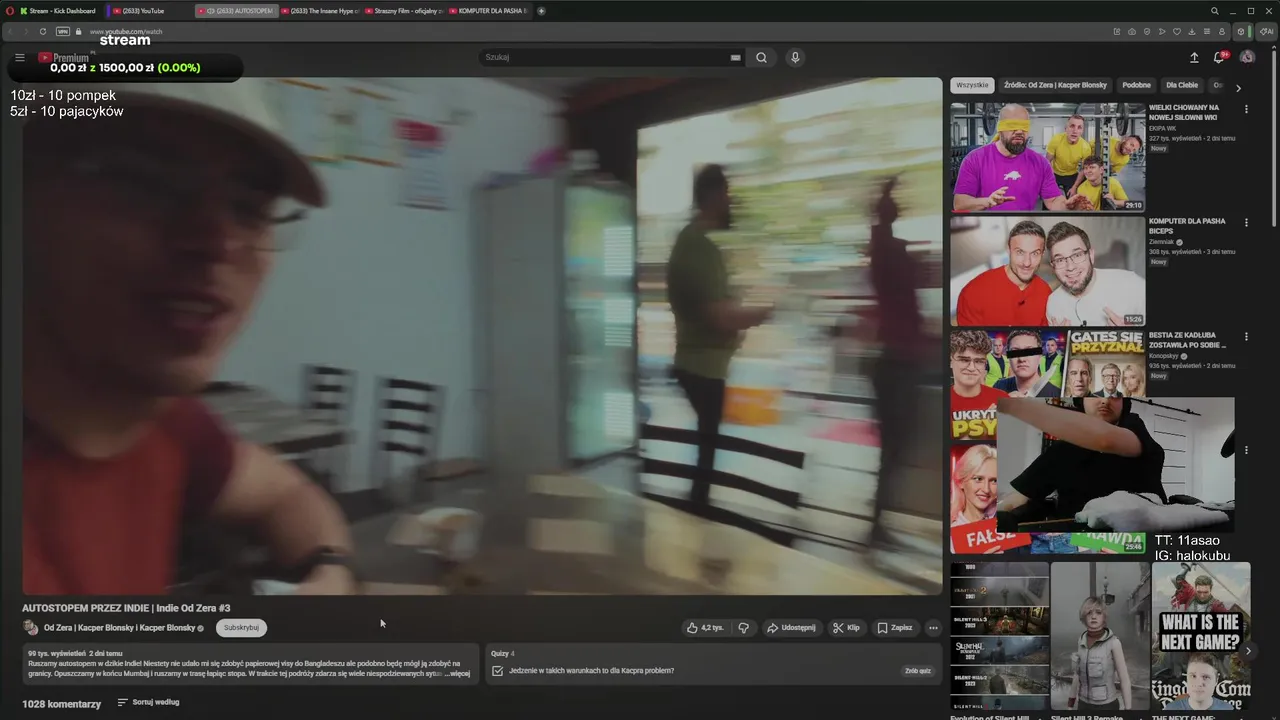Open the browser downloads icon

(x=1192, y=31)
